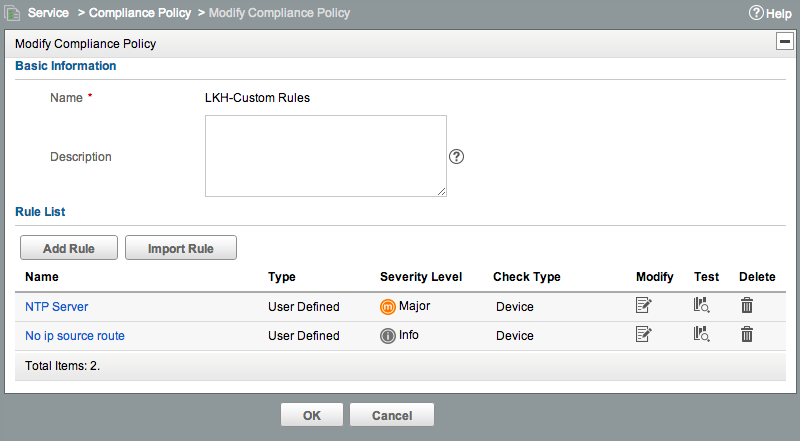
Task: Delete the No ip source route rule
Action: pos(747,334)
